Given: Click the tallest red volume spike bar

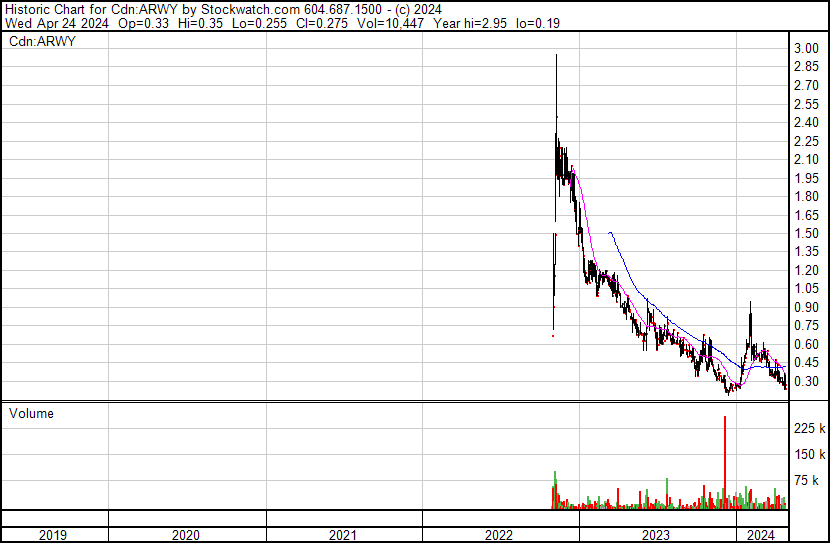Looking at the screenshot, I should click(724, 460).
